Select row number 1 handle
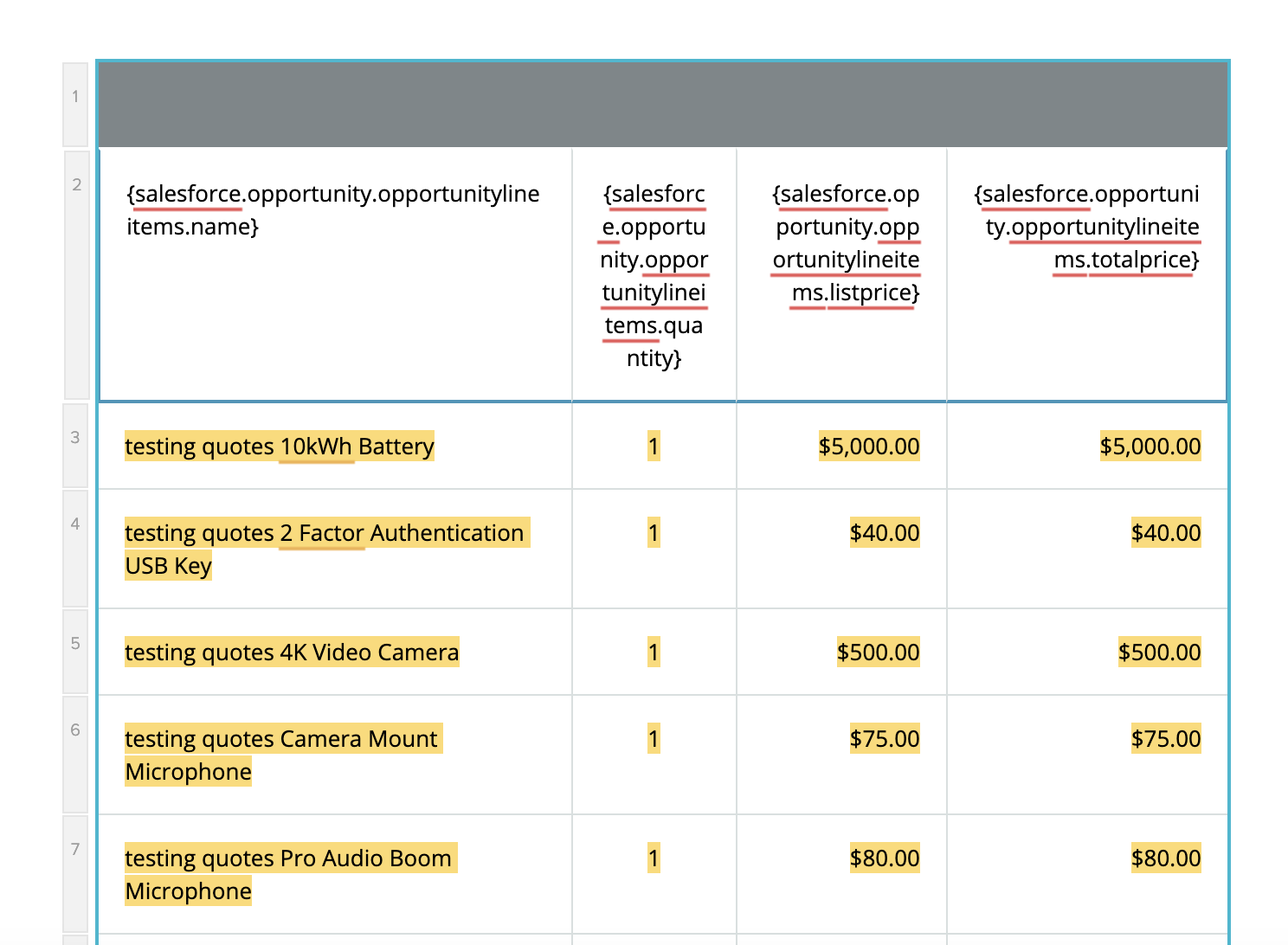The width and height of the screenshot is (1288, 945). click(x=75, y=105)
